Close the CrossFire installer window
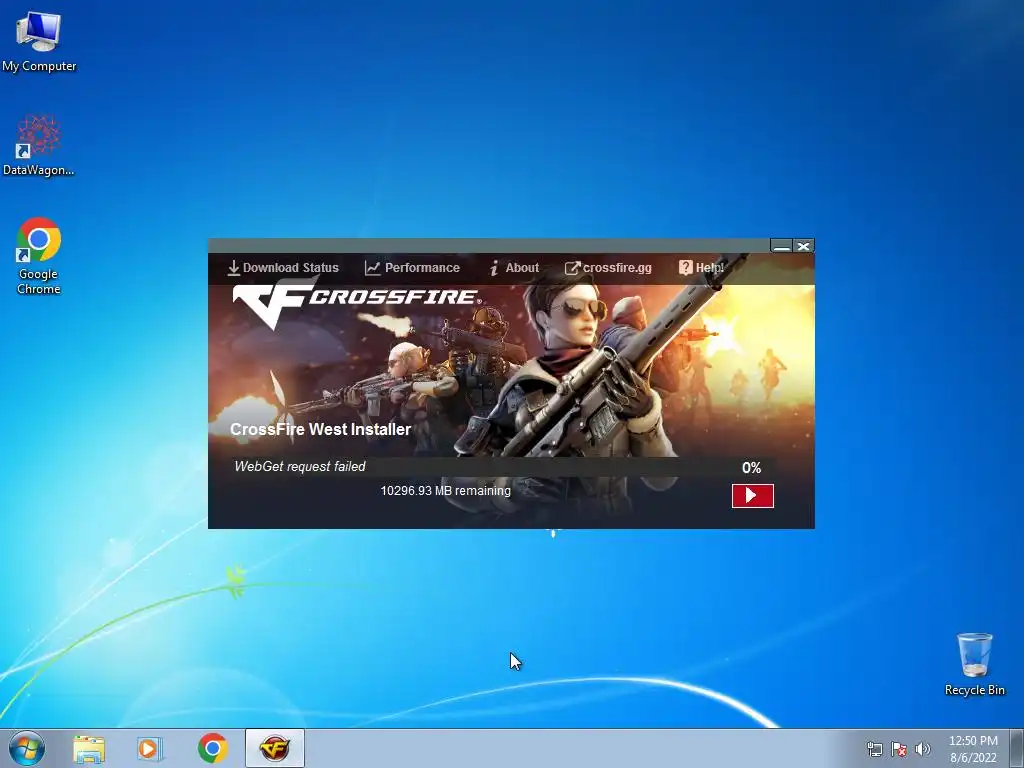1024x768 pixels. tap(803, 246)
